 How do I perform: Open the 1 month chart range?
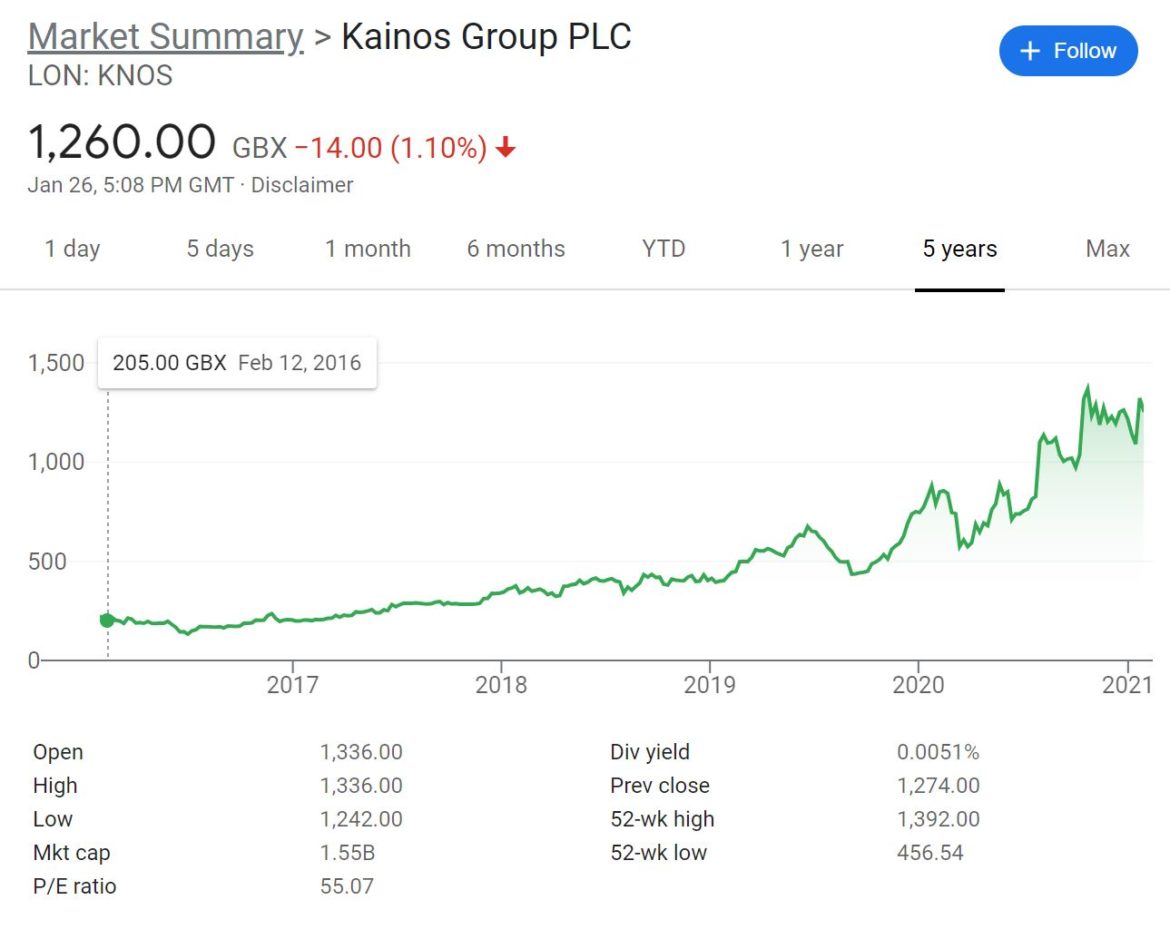point(369,249)
